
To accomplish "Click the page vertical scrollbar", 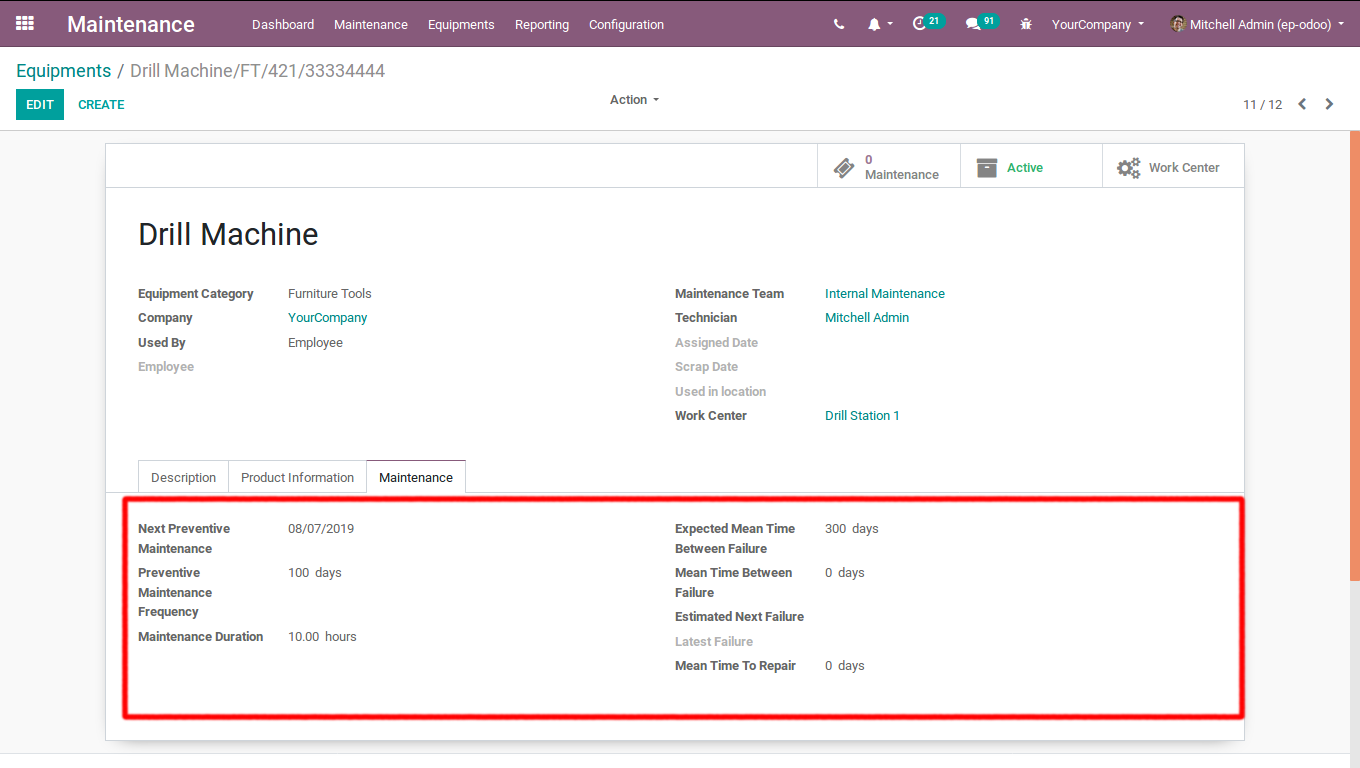I will pyautogui.click(x=1355, y=355).
